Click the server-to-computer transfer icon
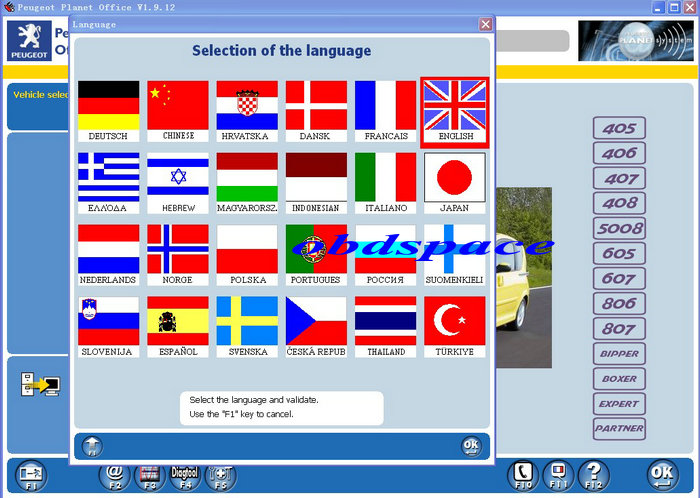This screenshot has height=498, width=700. click(x=40, y=385)
